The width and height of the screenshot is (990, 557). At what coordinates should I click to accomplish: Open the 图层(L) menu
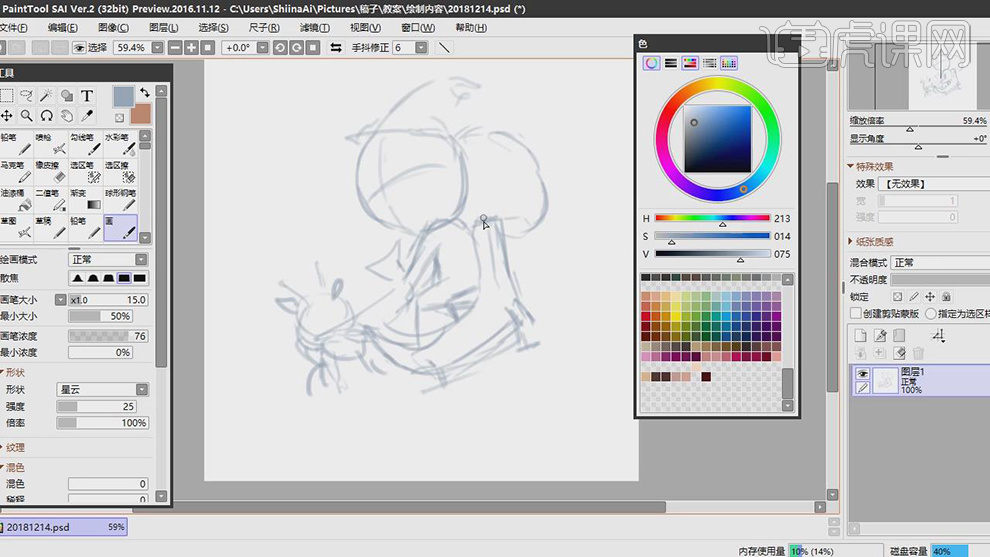pyautogui.click(x=164, y=28)
